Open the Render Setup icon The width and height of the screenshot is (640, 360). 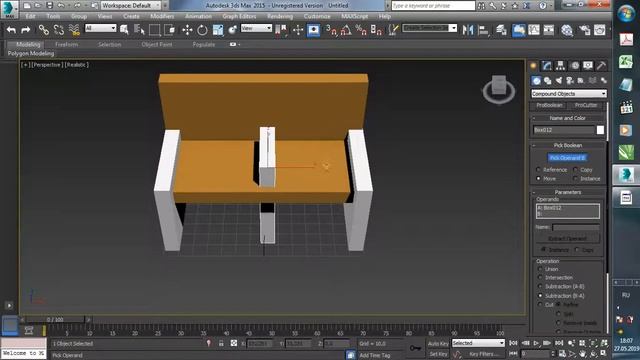click(584, 30)
